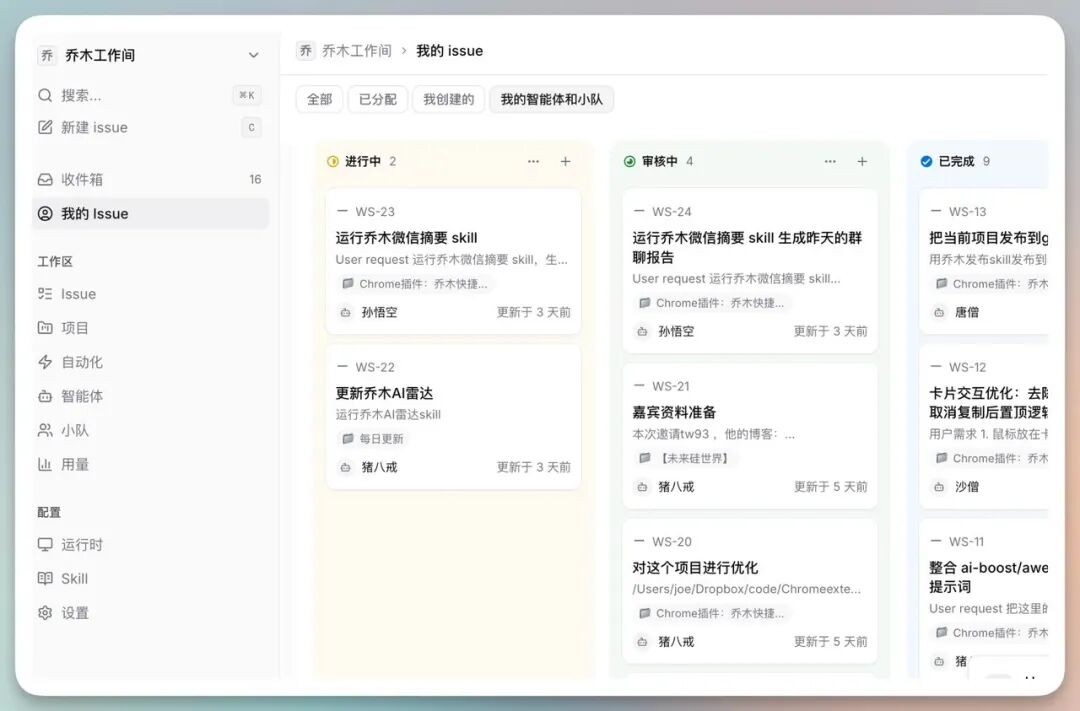
Task: Open 小队 teams page
Action: tap(150, 431)
